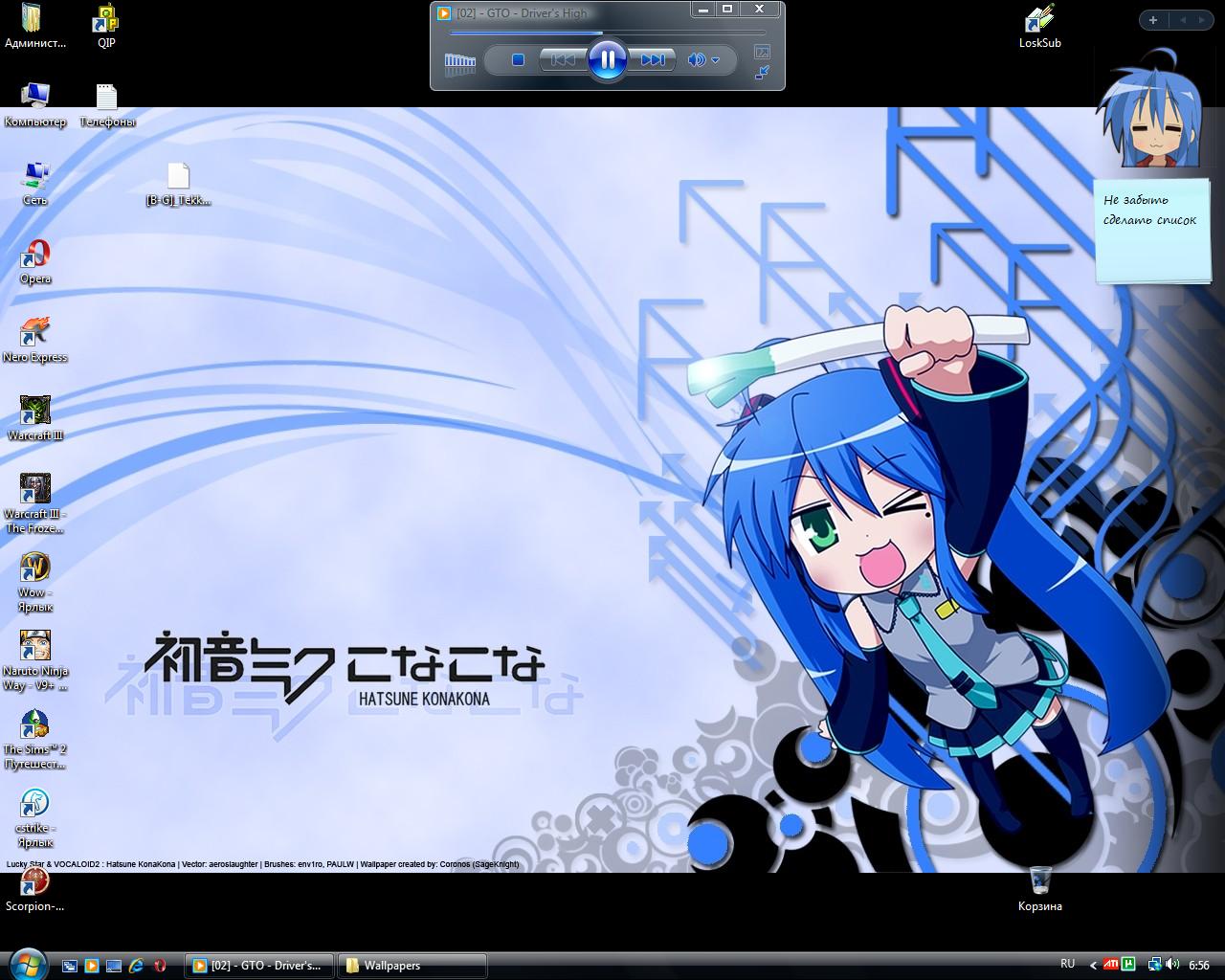This screenshot has width=1225, height=980.
Task: Launch QIP from the desktop
Action: tap(106, 26)
